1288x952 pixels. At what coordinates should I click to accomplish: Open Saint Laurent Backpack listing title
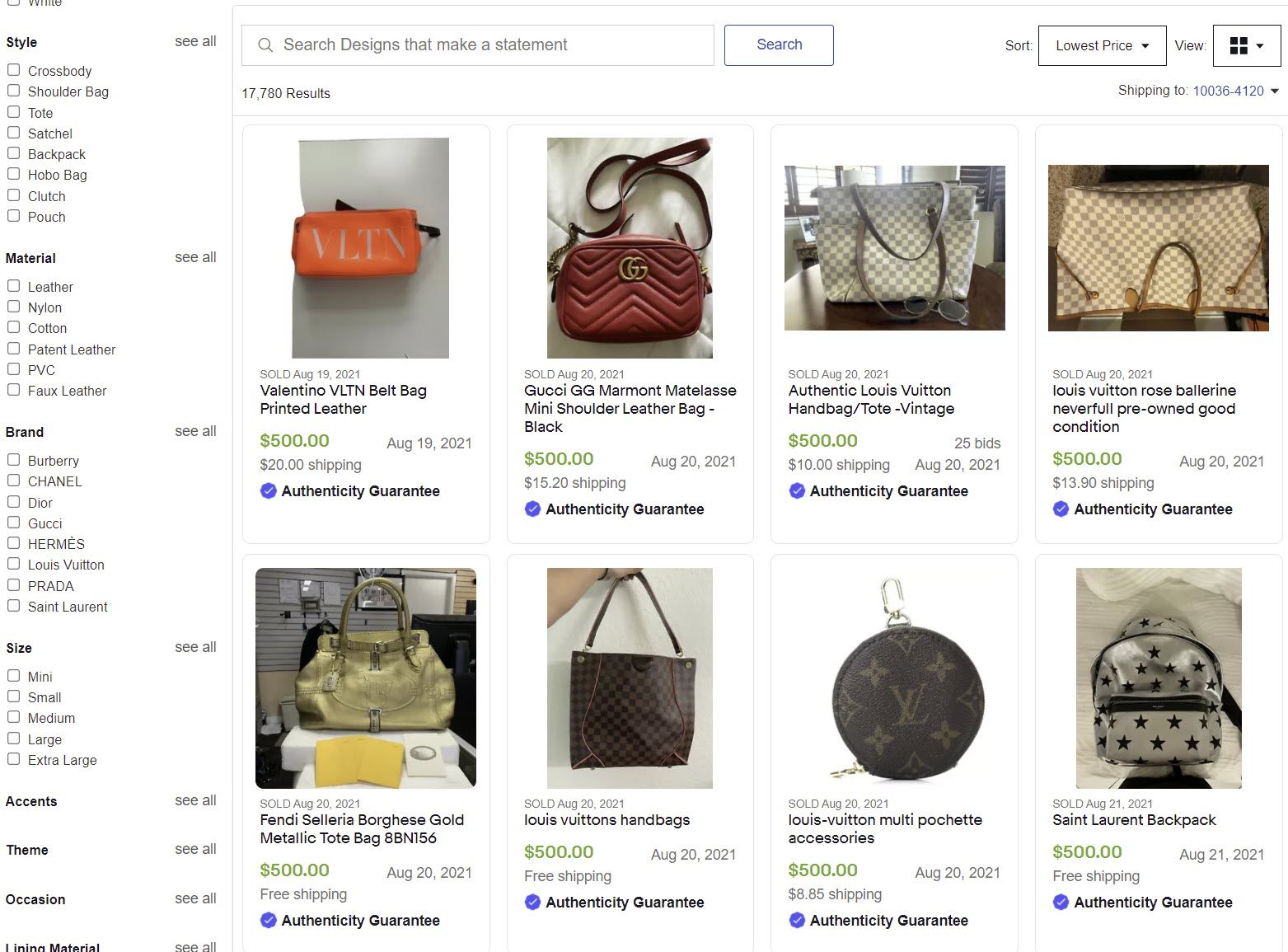[x=1134, y=820]
